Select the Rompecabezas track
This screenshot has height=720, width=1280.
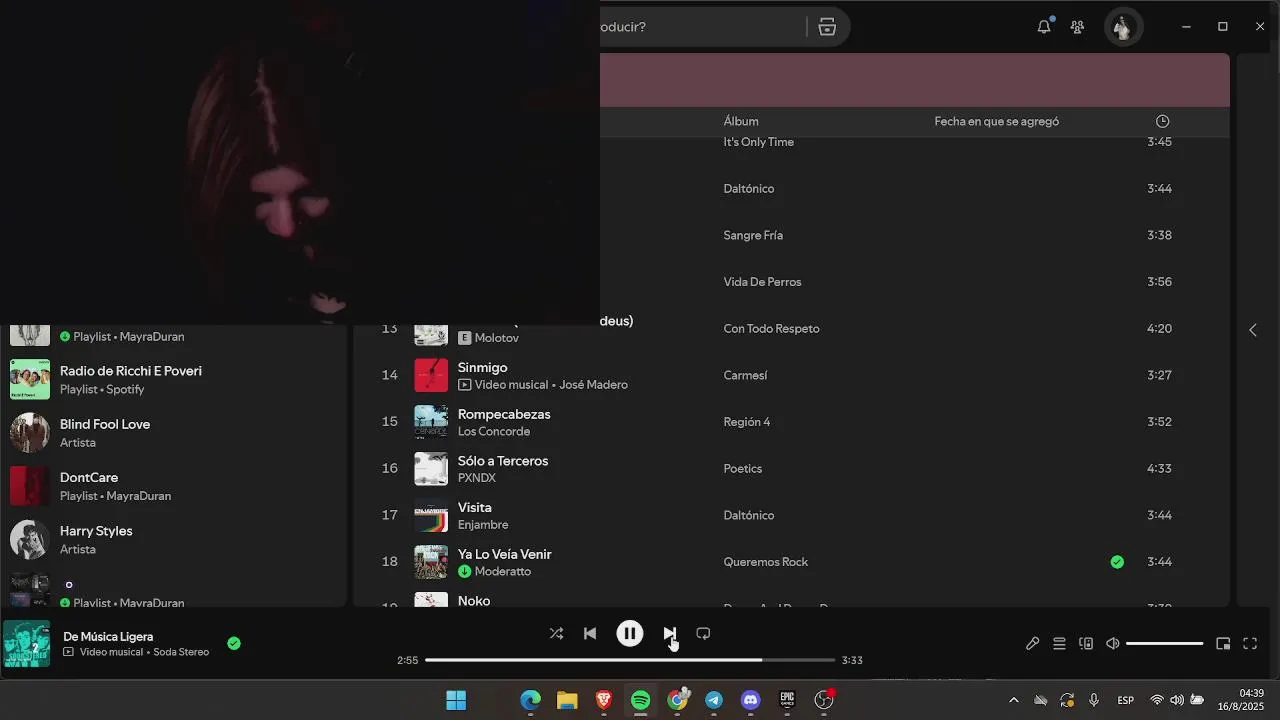pos(504,414)
